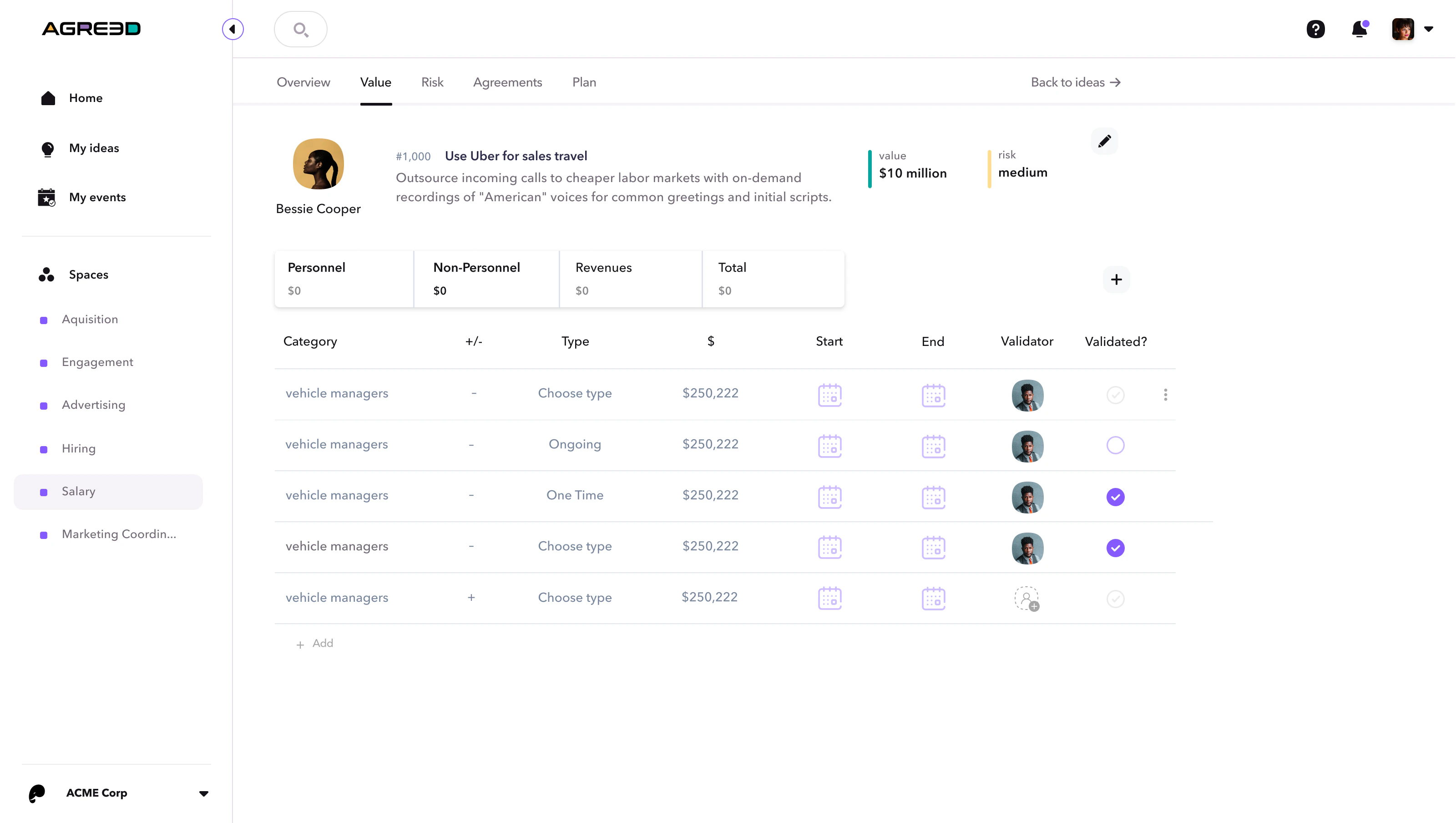Open the three-dot menu on the first row
The width and height of the screenshot is (1456, 823).
pyautogui.click(x=1165, y=395)
